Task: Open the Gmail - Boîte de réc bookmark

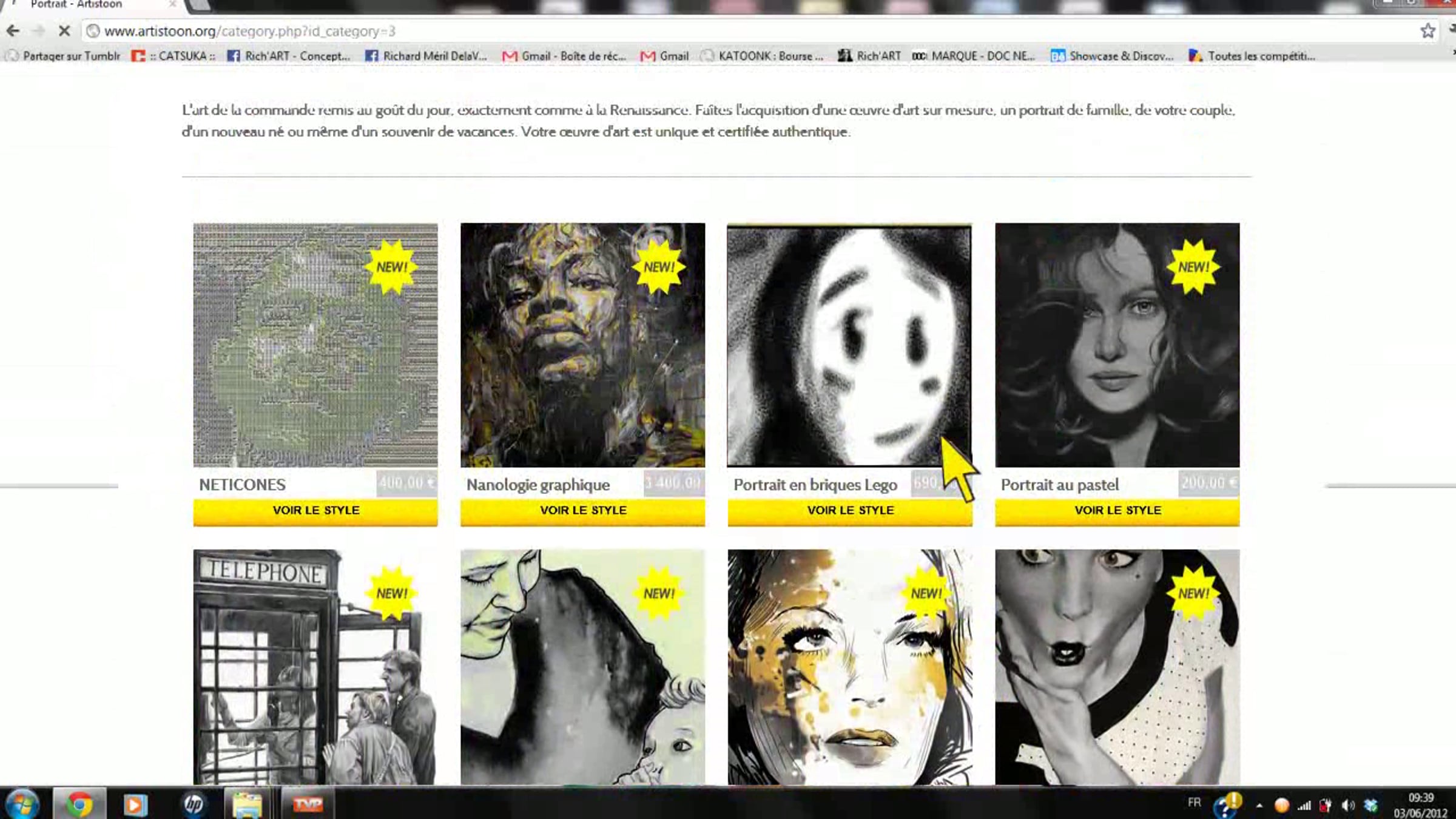Action: pyautogui.click(x=565, y=56)
